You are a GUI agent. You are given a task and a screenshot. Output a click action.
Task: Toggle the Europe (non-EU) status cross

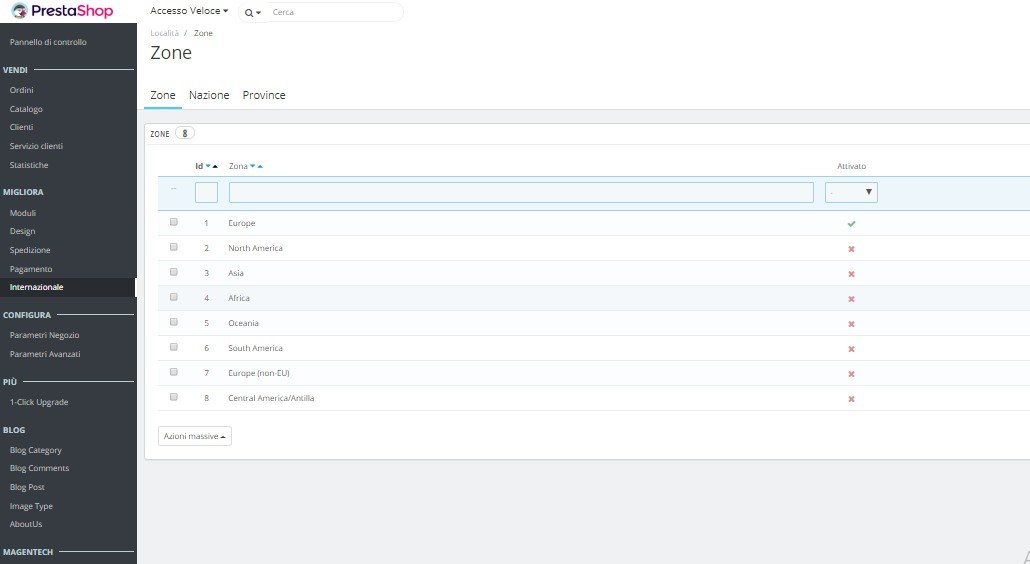tap(851, 374)
